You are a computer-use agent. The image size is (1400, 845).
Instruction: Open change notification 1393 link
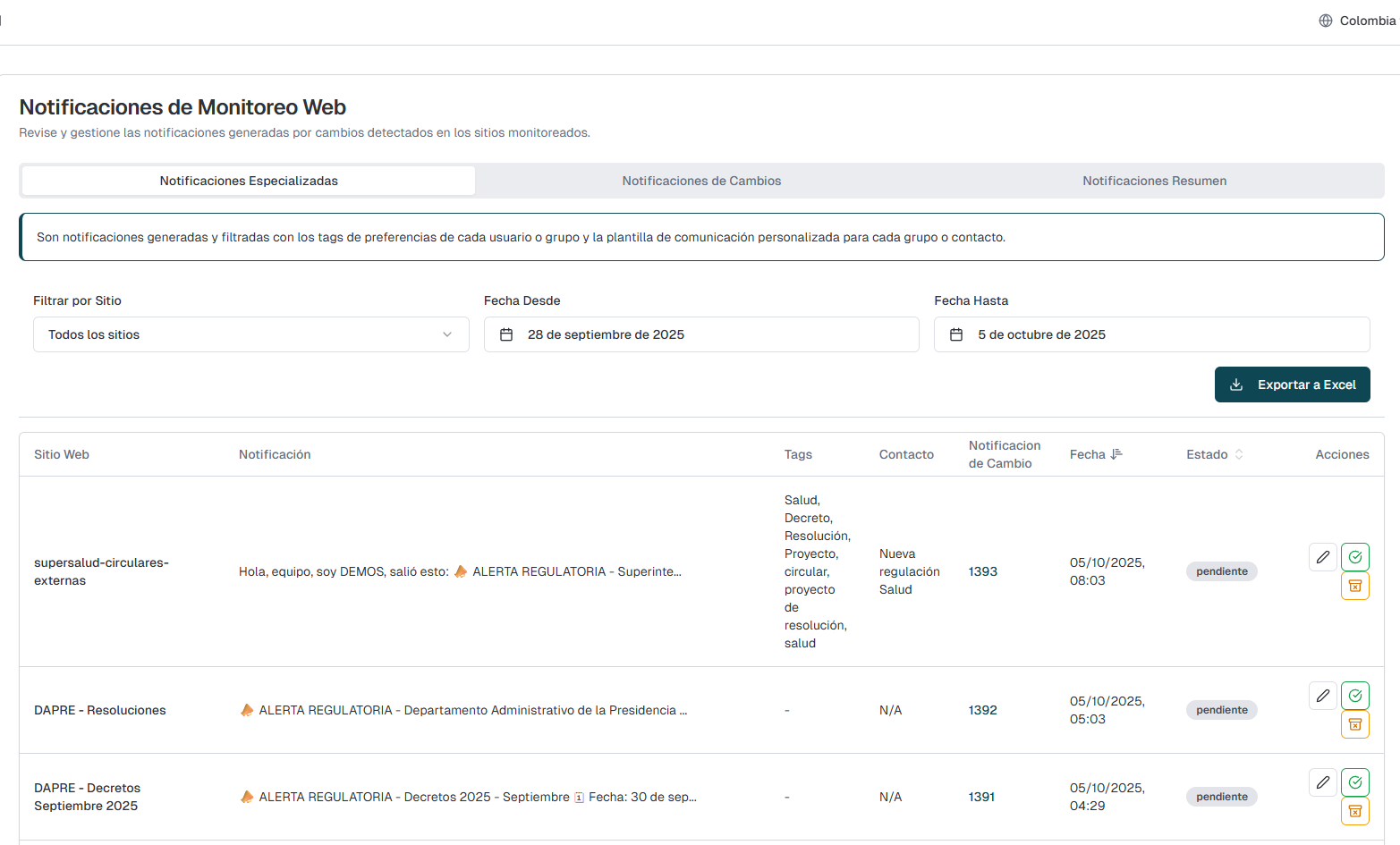(x=982, y=571)
